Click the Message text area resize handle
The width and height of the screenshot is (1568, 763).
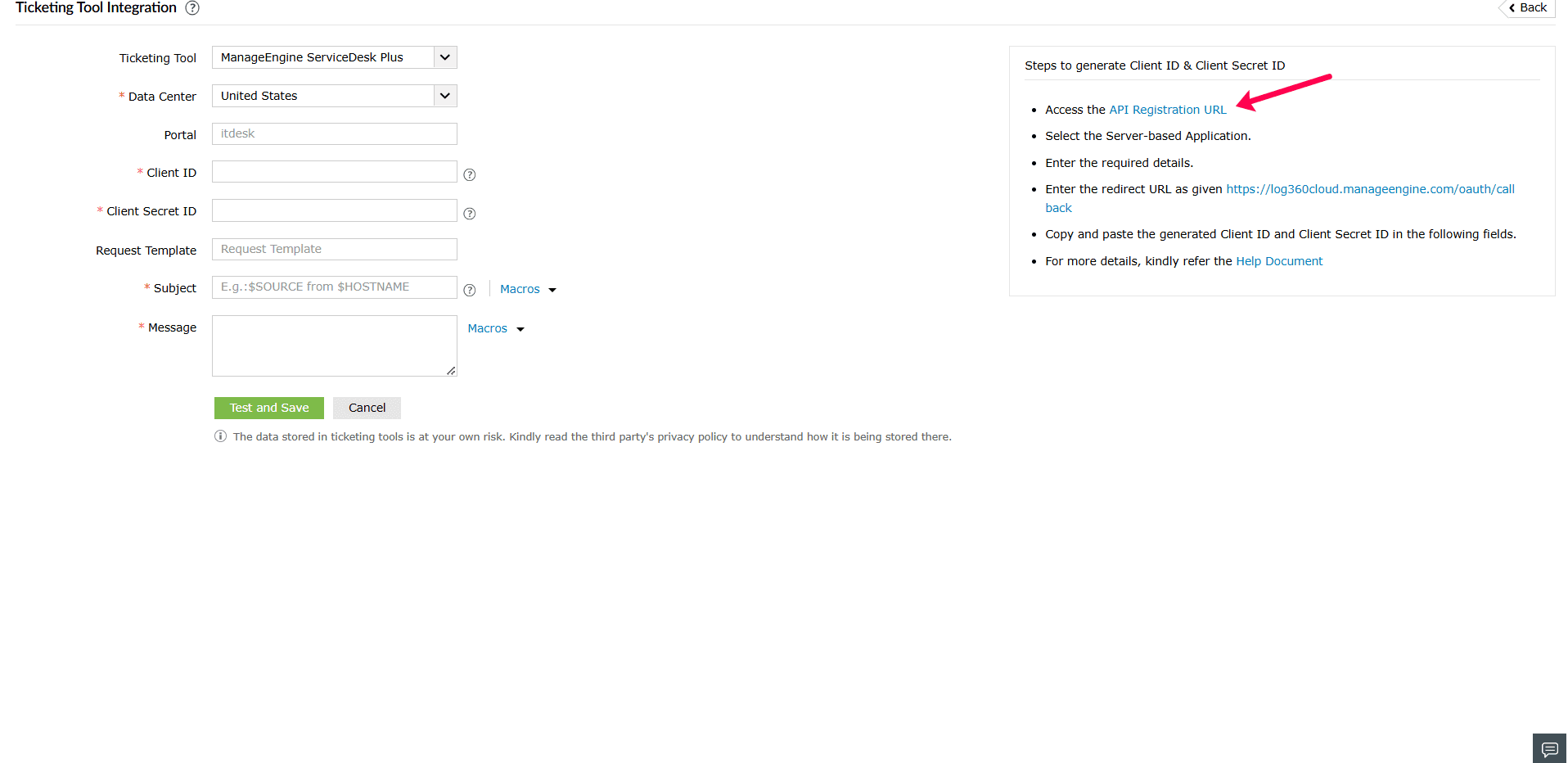(x=451, y=371)
